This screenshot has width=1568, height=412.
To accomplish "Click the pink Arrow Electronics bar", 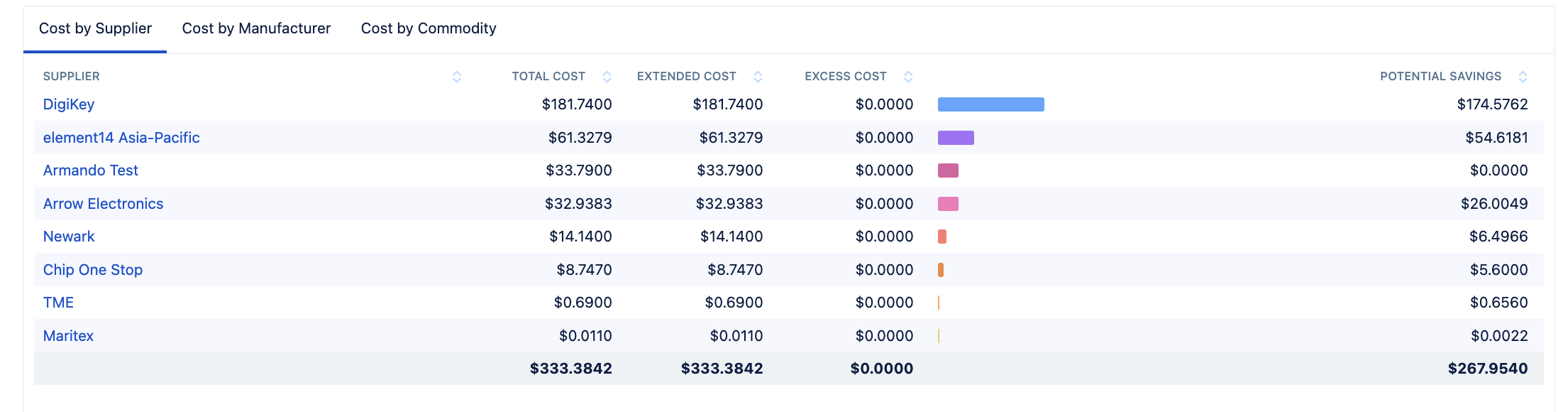I will [x=948, y=204].
